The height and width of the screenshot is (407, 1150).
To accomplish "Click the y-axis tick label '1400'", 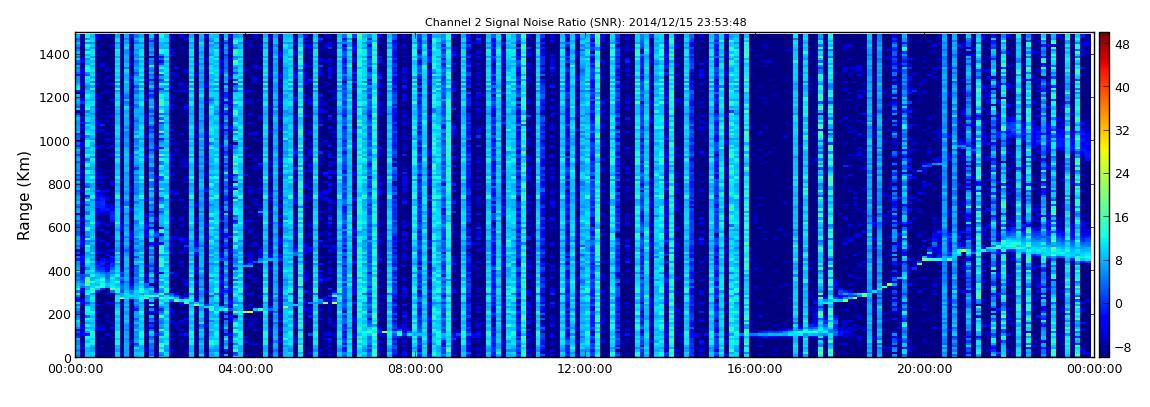I will point(56,54).
